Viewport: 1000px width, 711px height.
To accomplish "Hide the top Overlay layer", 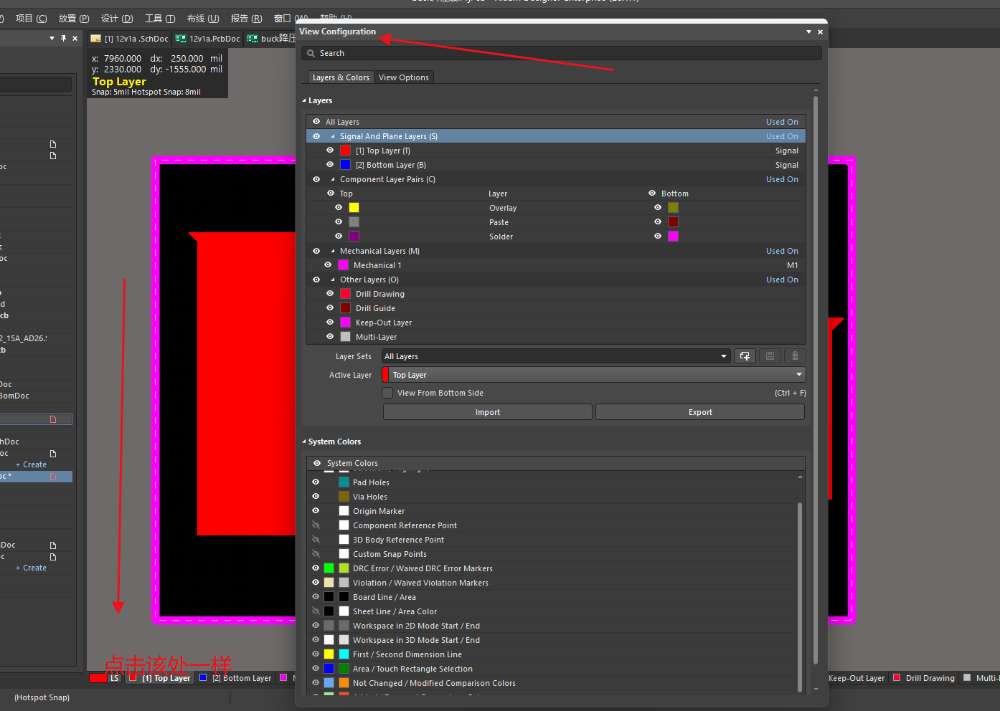I will 339,207.
